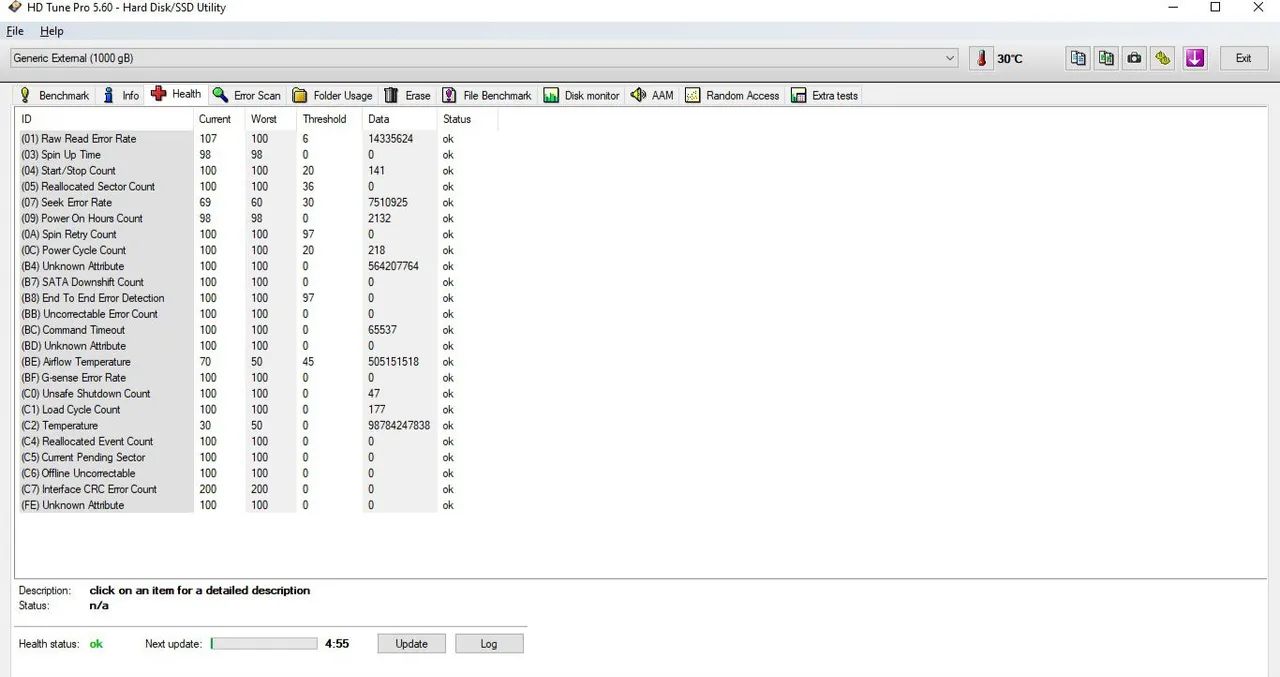
Task: Switch to the Benchmark tab
Action: (54, 95)
